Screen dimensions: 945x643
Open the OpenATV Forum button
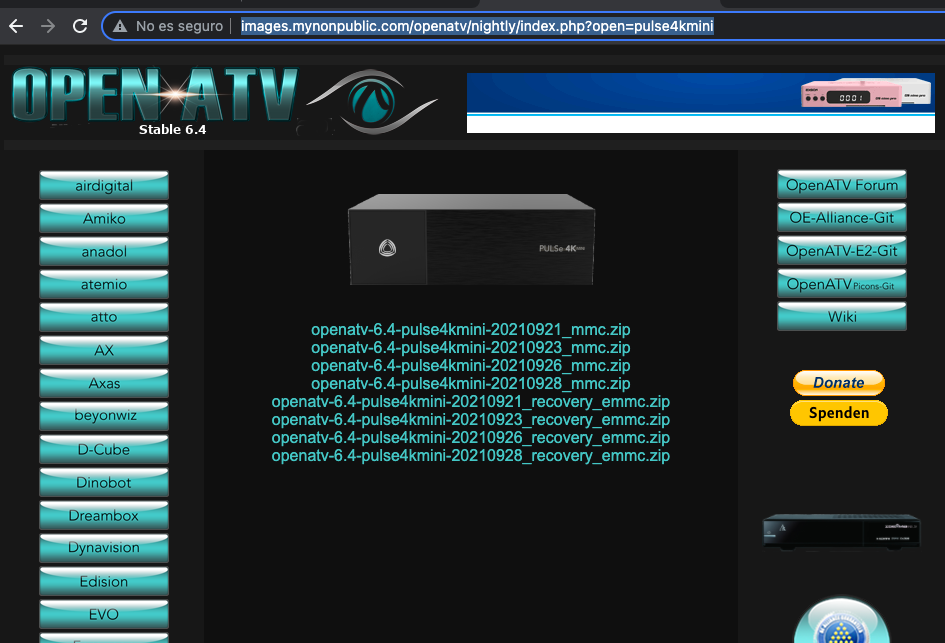click(x=841, y=185)
